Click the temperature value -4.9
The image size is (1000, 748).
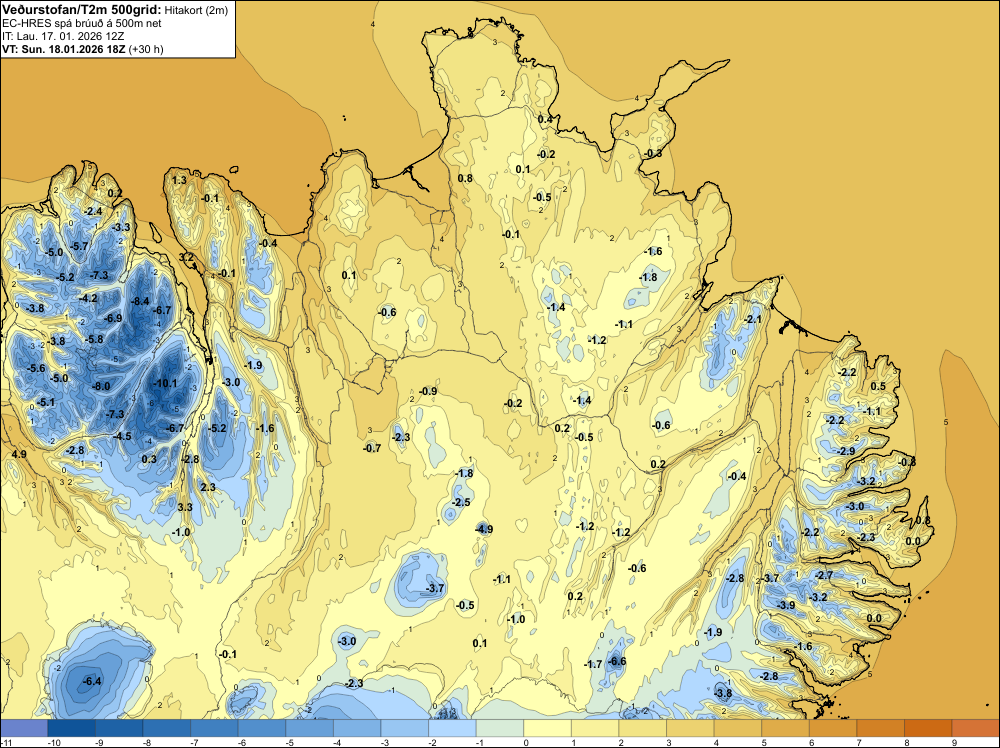pos(484,529)
